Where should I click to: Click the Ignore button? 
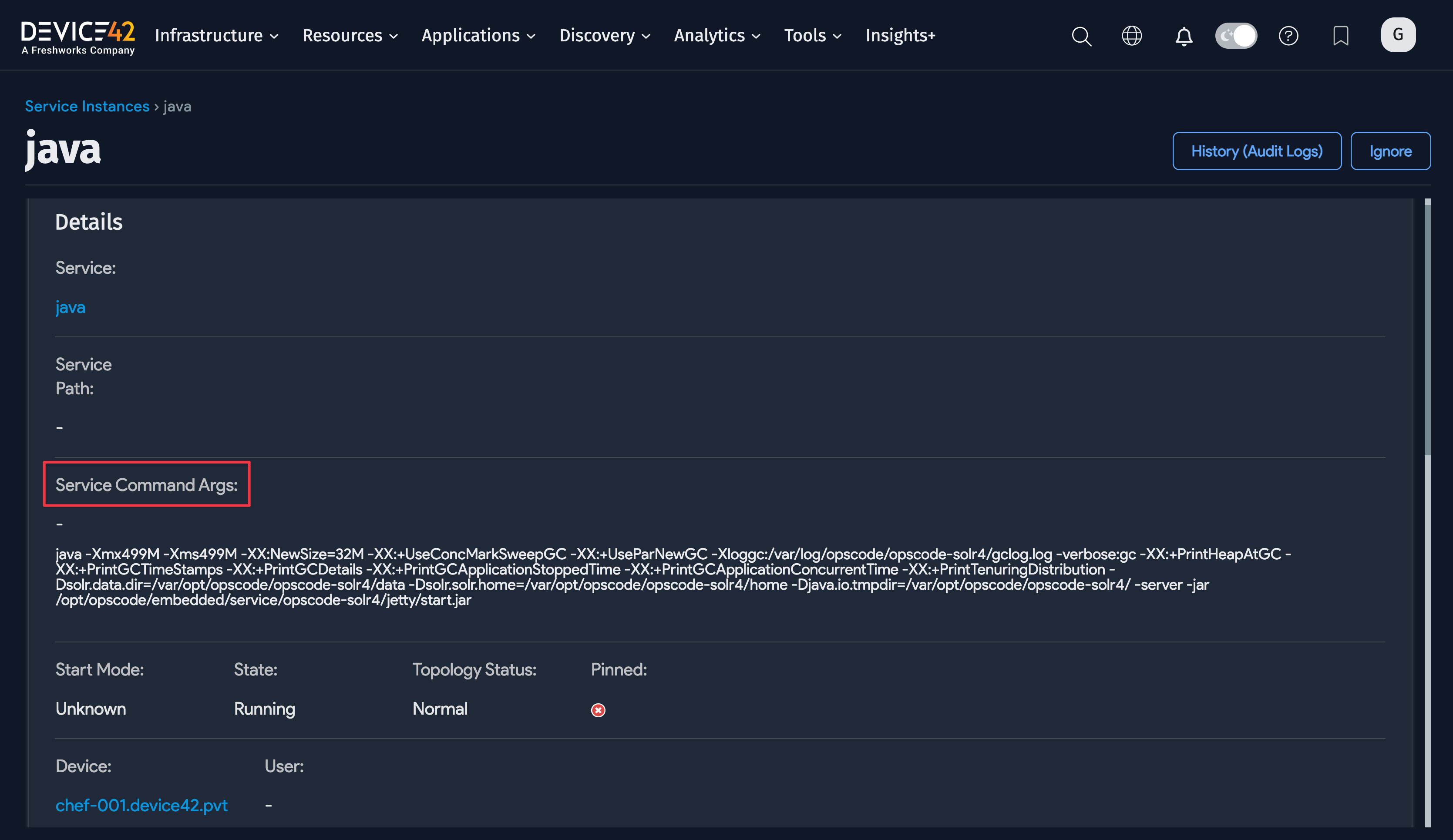(1390, 151)
